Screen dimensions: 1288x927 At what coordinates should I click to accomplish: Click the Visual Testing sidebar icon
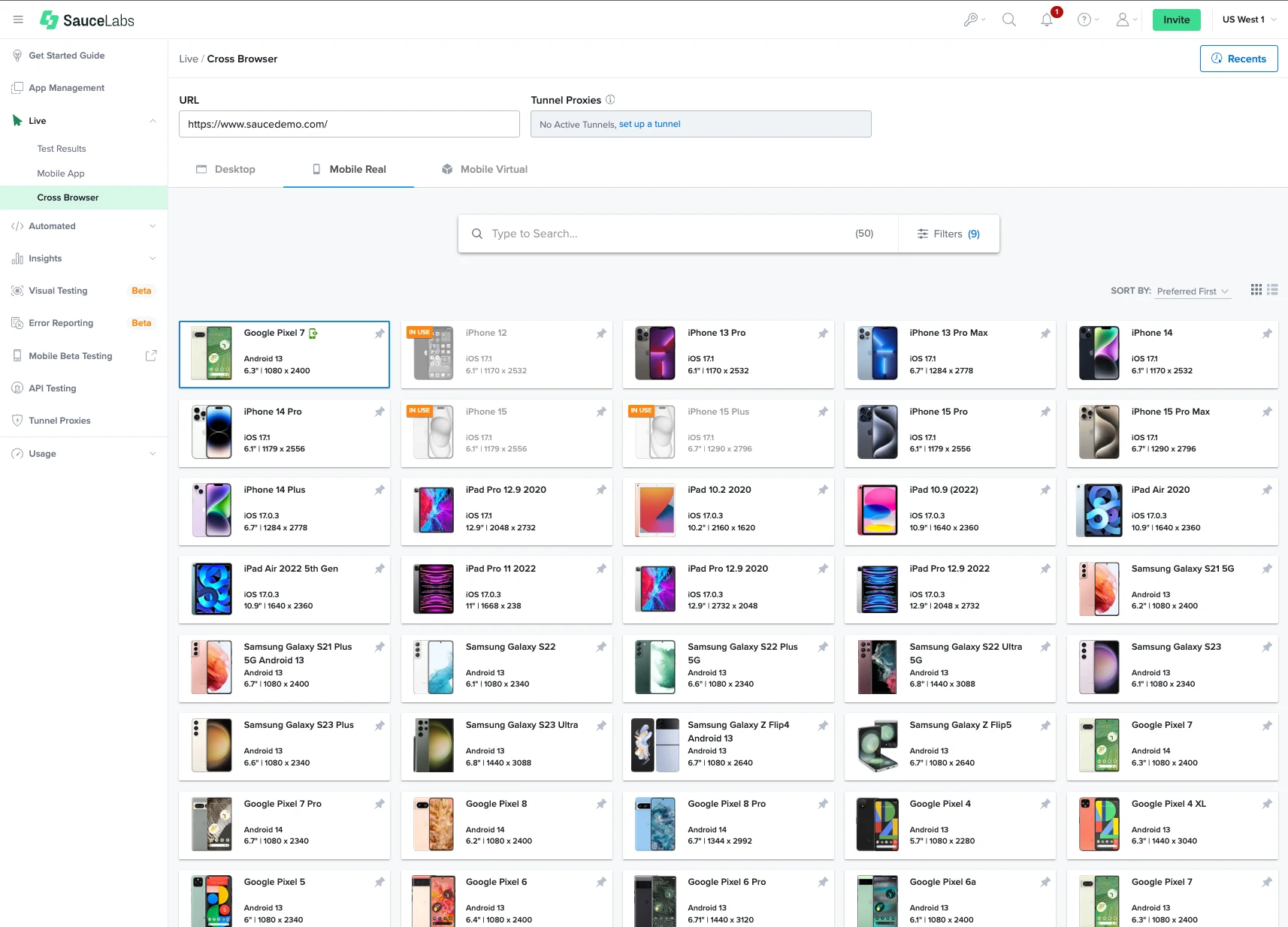[17, 291]
